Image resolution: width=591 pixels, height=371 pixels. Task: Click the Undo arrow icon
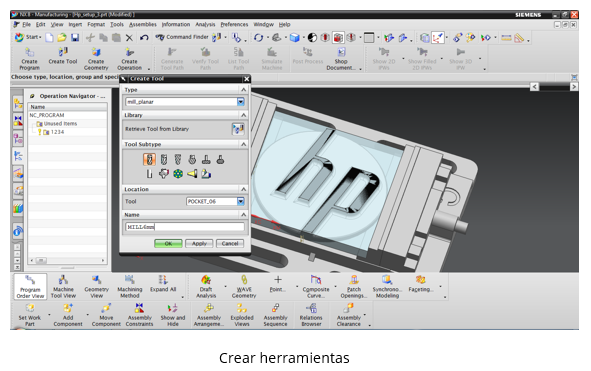(x=144, y=37)
